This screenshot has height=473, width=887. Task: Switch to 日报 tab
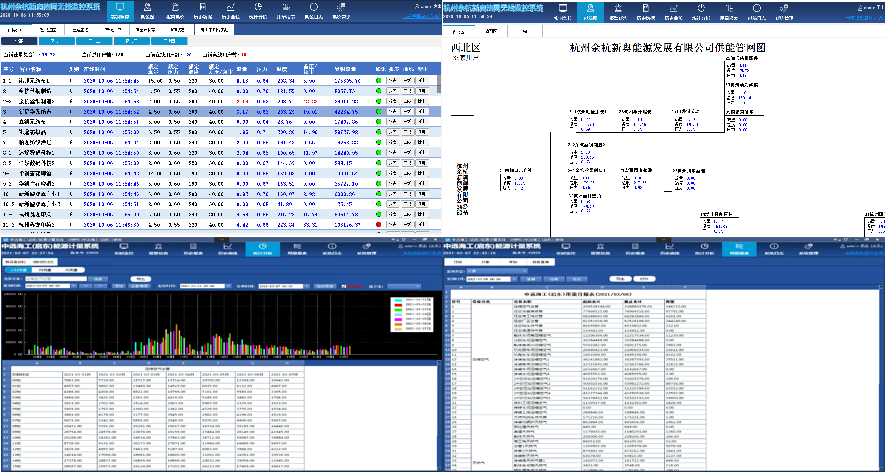[x=458, y=262]
